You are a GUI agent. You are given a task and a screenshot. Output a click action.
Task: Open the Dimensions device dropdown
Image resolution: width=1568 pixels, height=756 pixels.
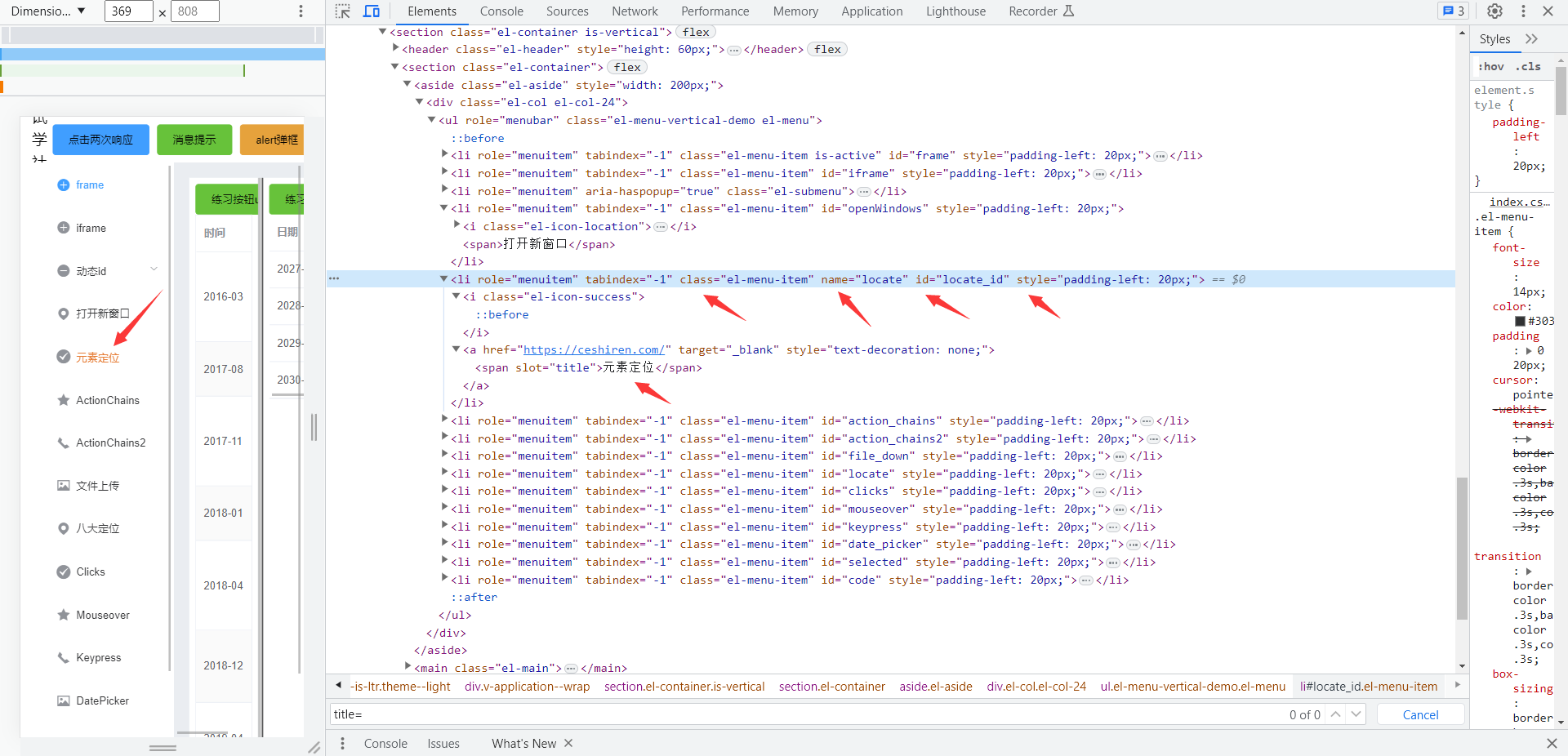click(48, 11)
